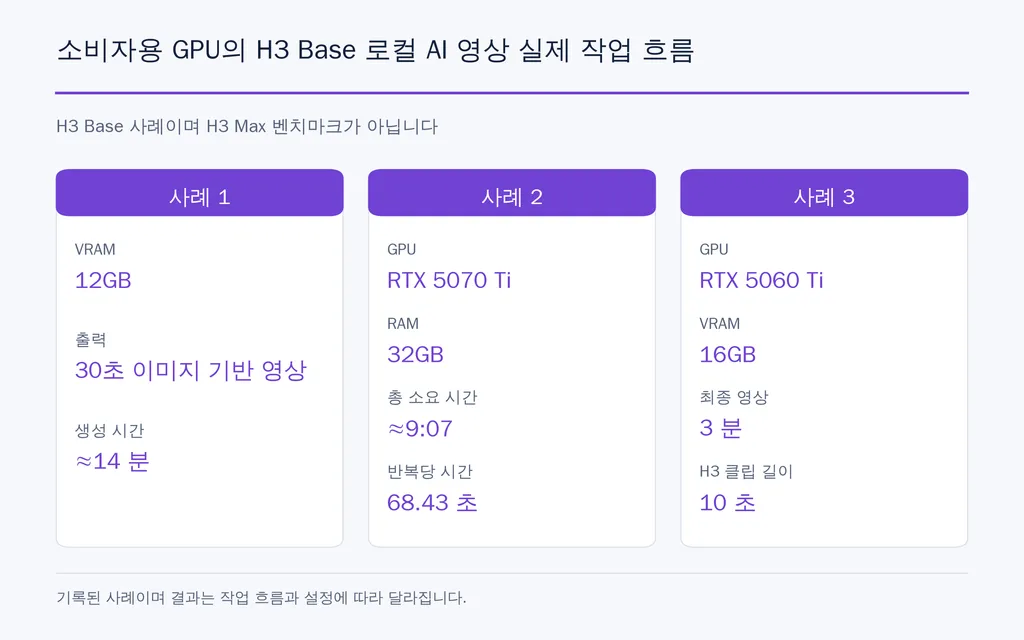The height and width of the screenshot is (640, 1024).
Task: Click the title '소비자용 GPU의 H3 Base 로컬 AI 영상 실제 작업 흐름'
Action: tap(375, 50)
